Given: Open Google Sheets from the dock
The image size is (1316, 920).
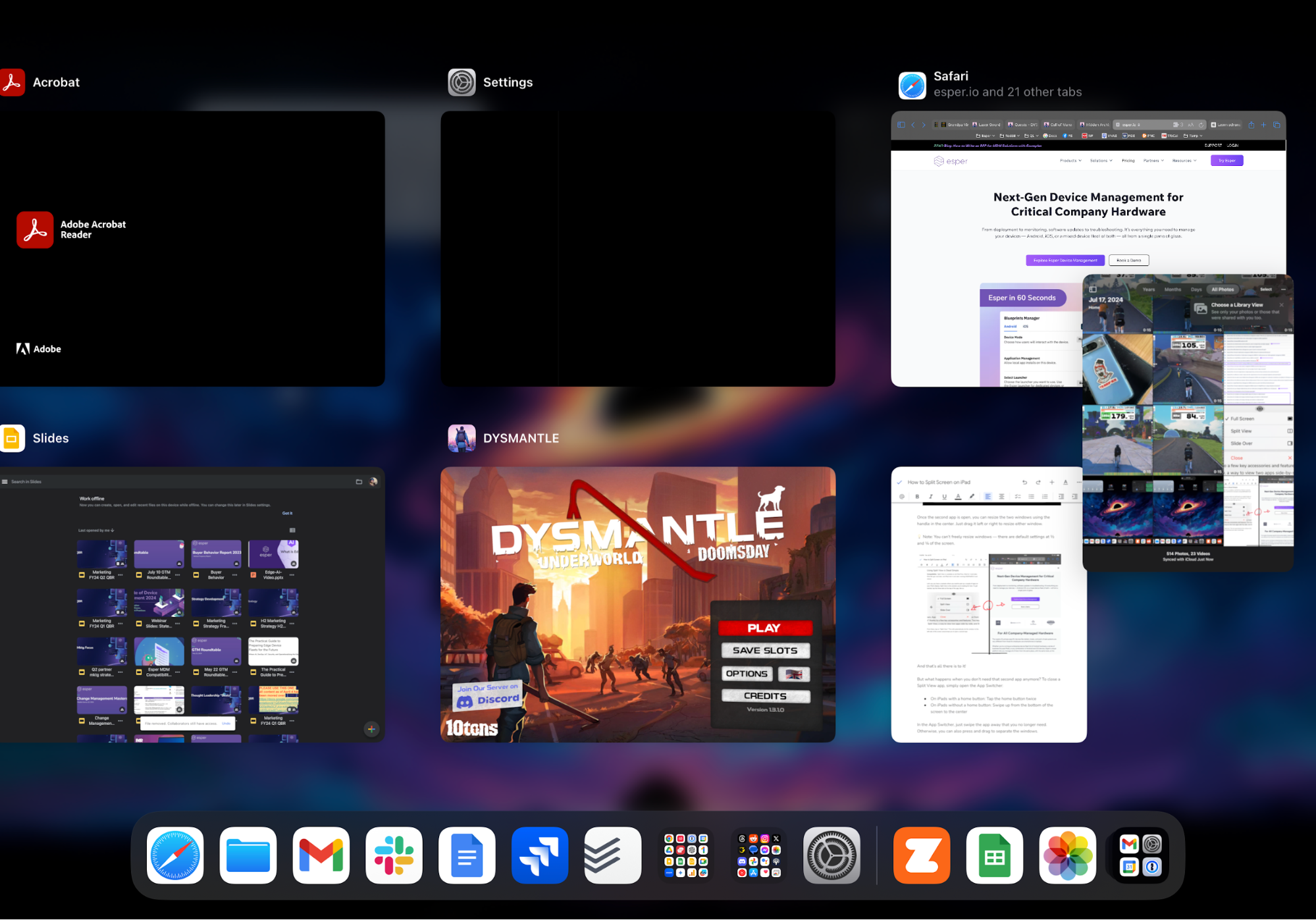Looking at the screenshot, I should [x=995, y=855].
